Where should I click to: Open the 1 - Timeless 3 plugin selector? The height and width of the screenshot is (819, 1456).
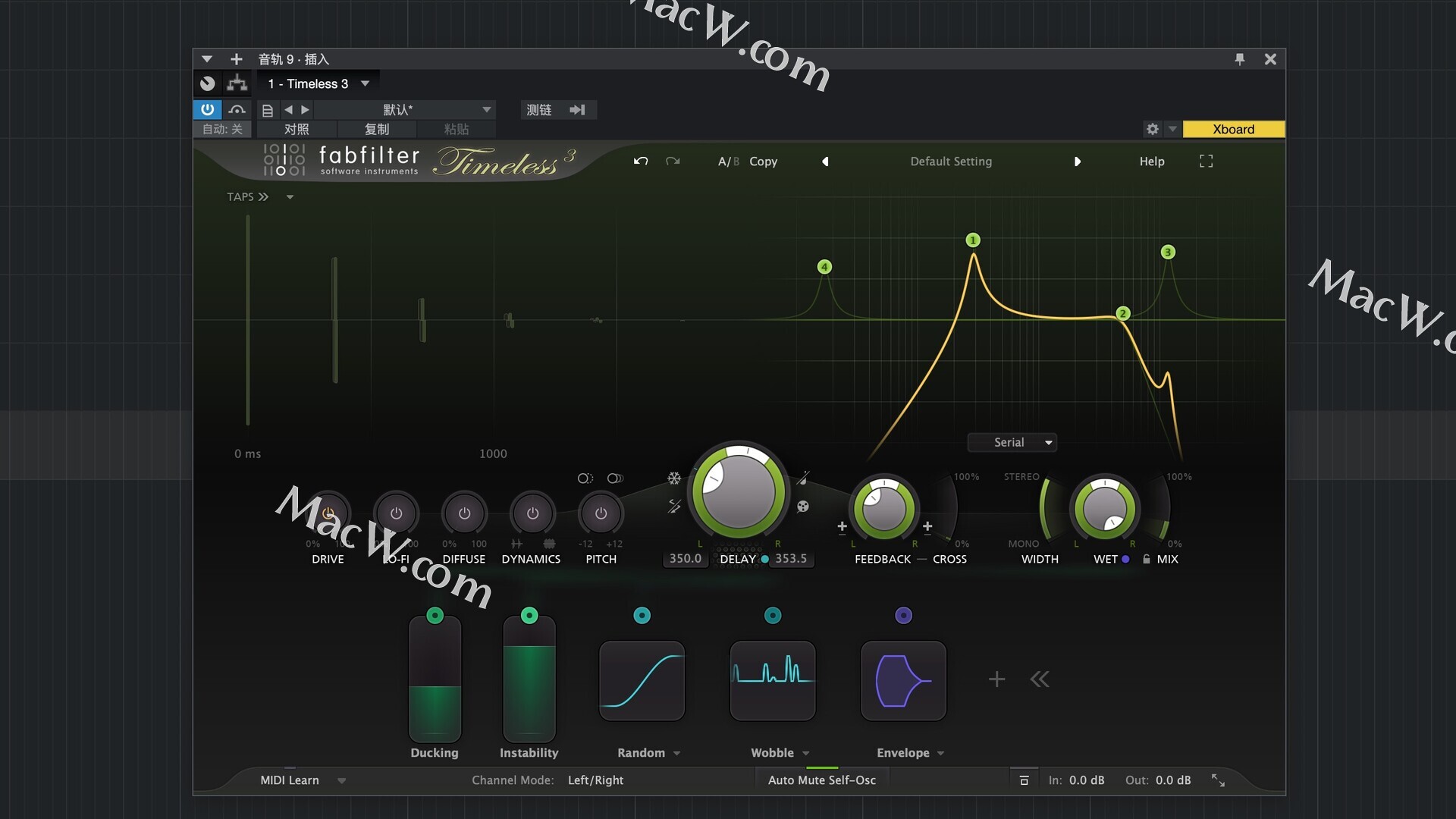(x=318, y=83)
